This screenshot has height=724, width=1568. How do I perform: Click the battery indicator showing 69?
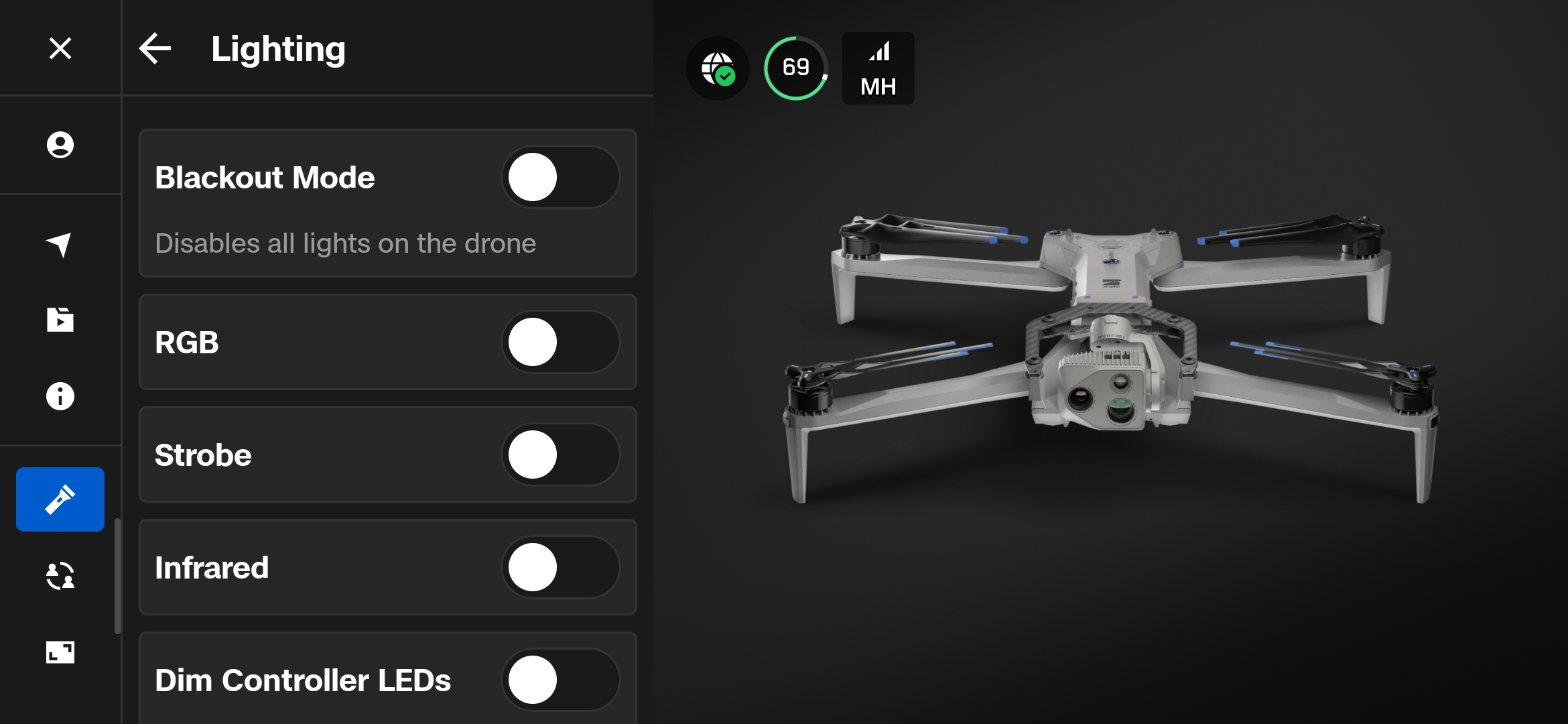point(796,68)
